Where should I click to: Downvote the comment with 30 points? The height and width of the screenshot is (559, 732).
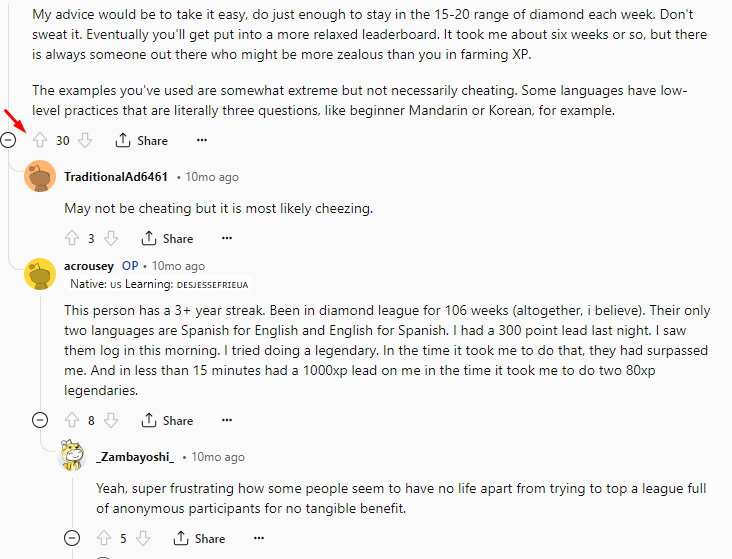85,140
